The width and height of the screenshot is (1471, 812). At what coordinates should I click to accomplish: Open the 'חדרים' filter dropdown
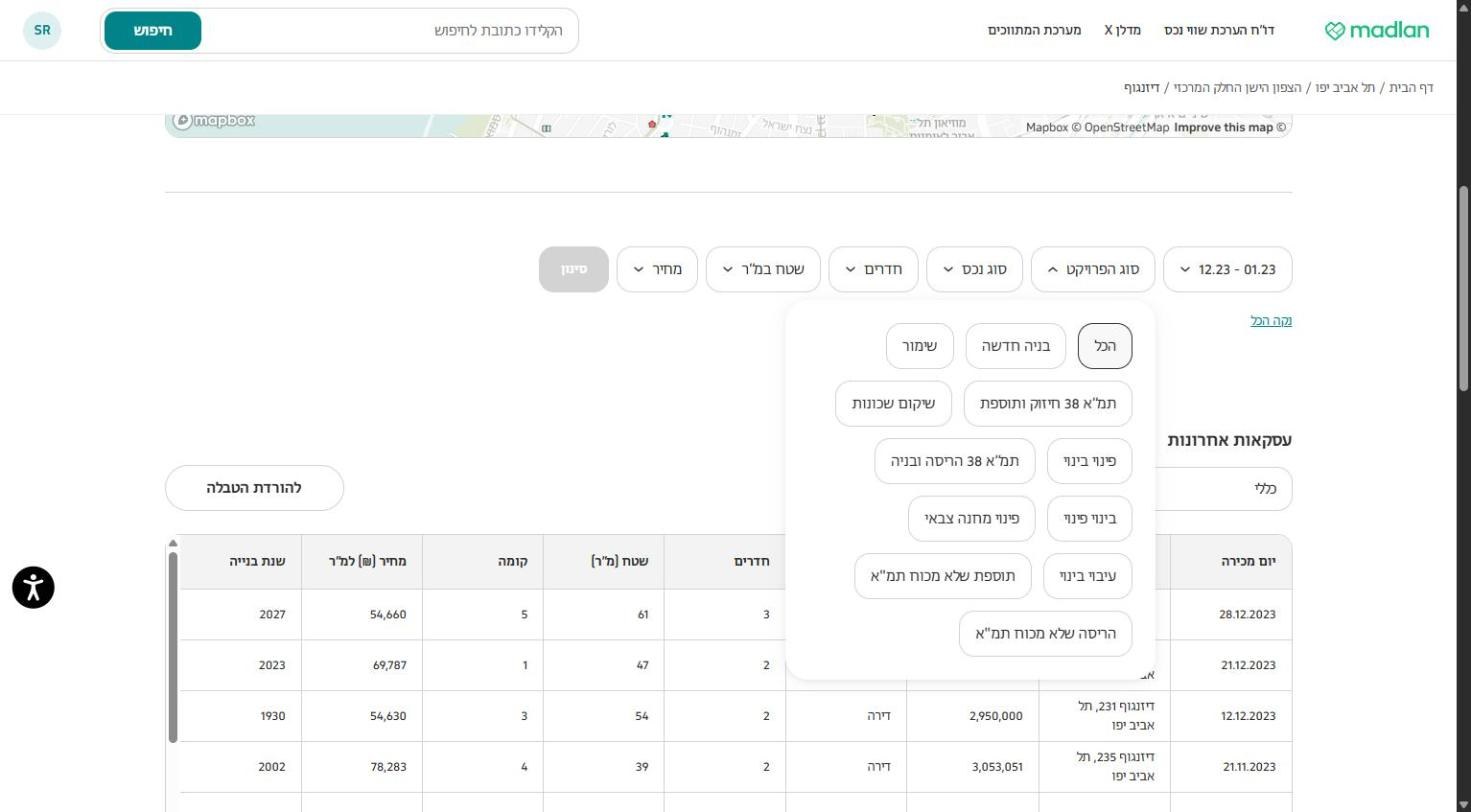(x=874, y=269)
